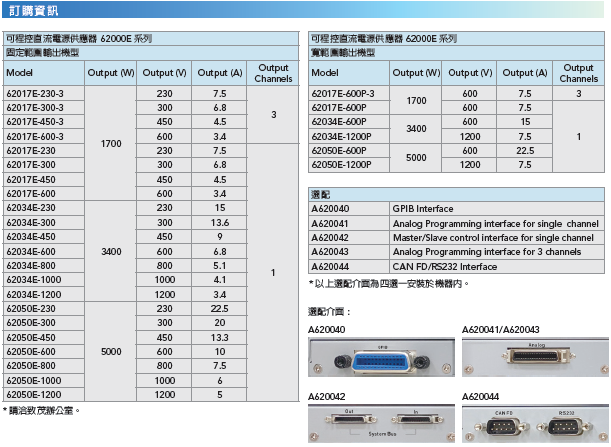The width and height of the screenshot is (611, 447).
Task: Click model 62017E-600P-3 in wide-range table
Action: point(349,94)
